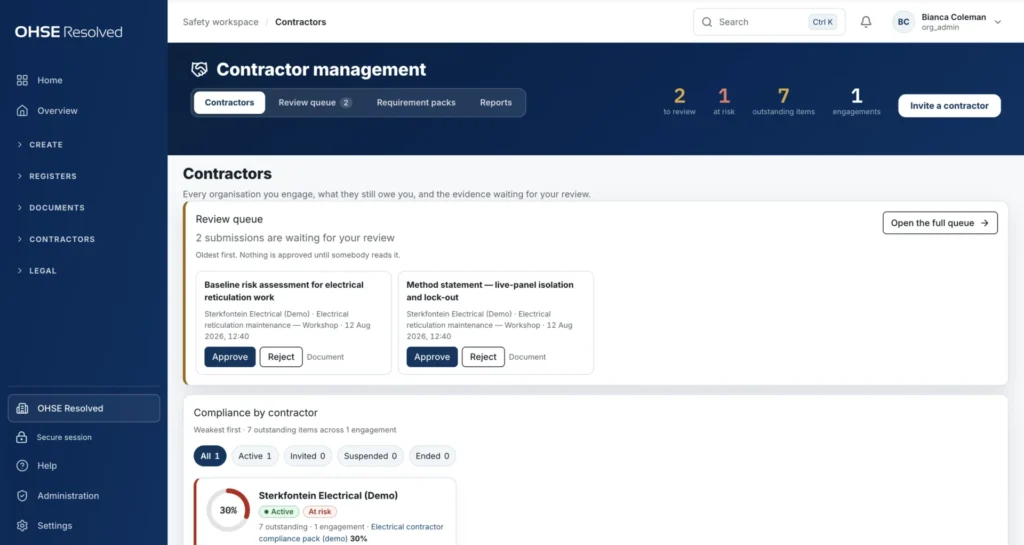Open the Requirement packs tab
This screenshot has height=545, width=1024.
point(416,102)
